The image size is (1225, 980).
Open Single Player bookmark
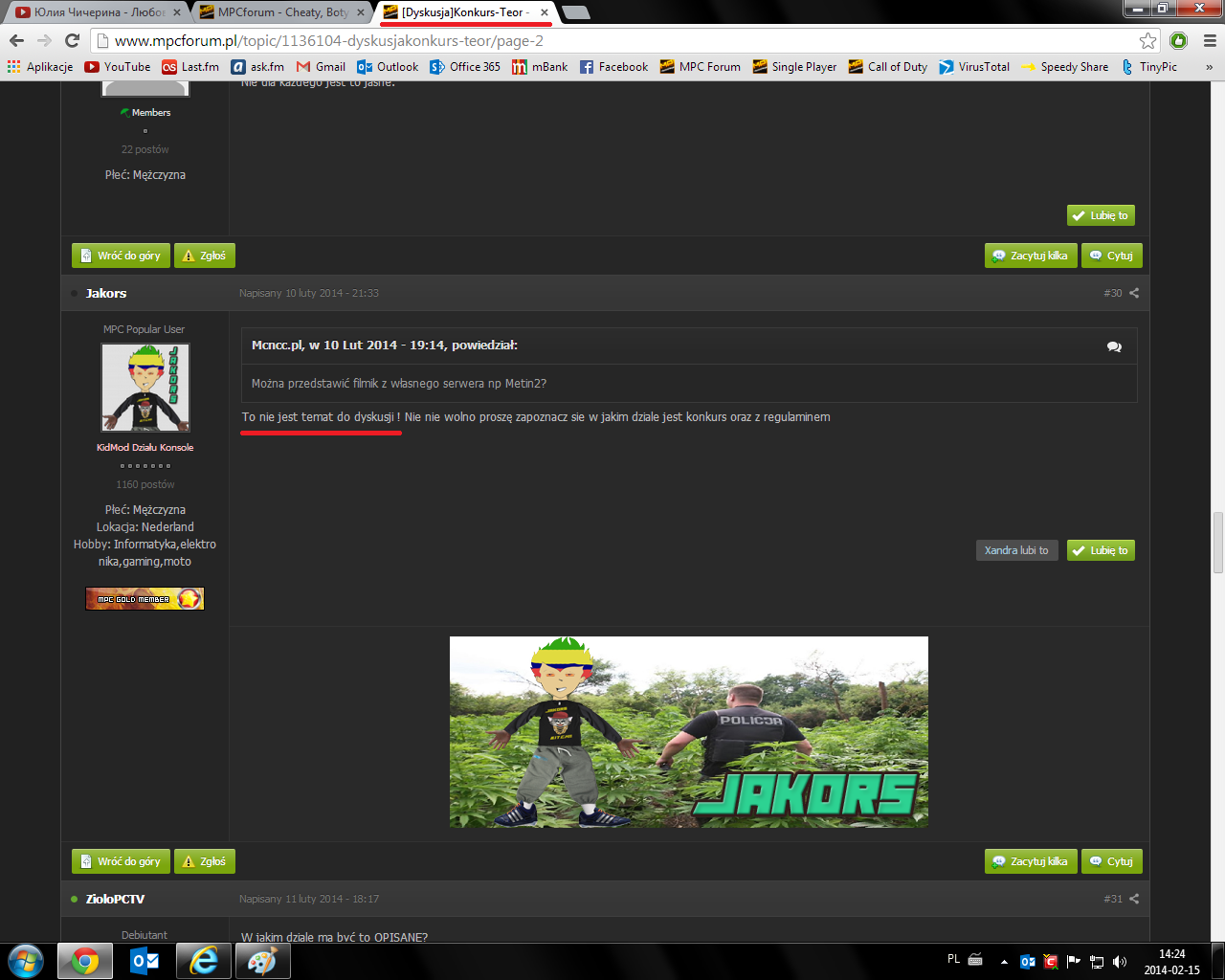[794, 67]
